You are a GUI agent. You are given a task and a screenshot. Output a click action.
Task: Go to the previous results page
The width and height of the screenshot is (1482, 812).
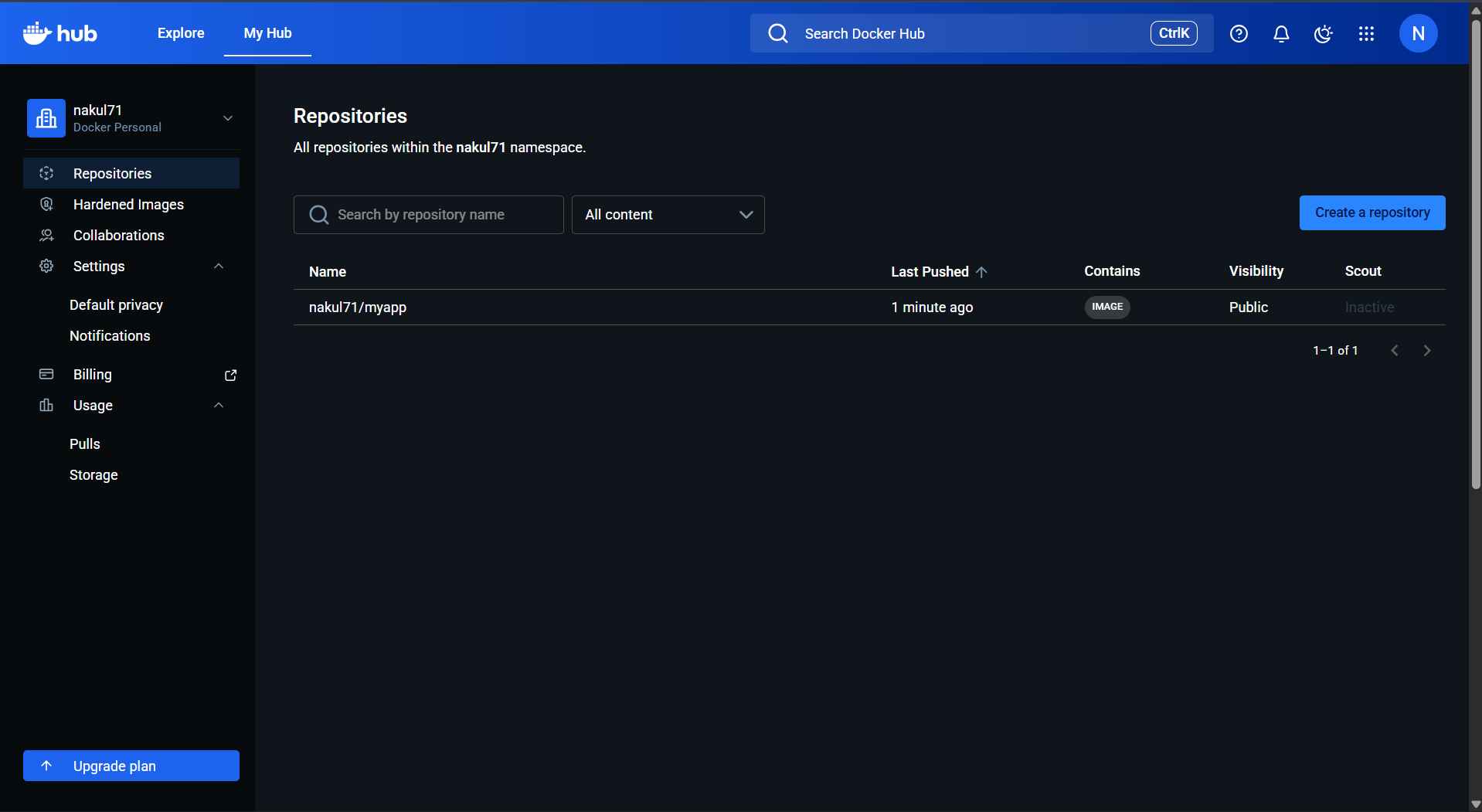tap(1395, 351)
